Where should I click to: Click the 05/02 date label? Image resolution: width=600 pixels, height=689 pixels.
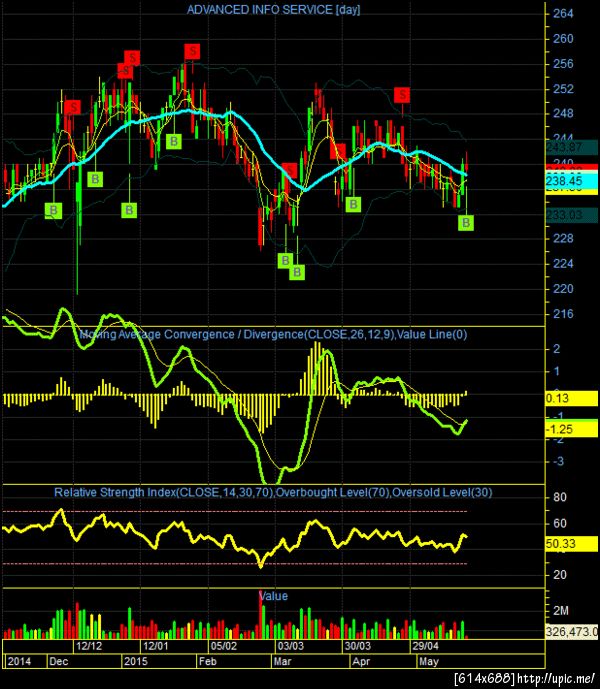(x=223, y=646)
